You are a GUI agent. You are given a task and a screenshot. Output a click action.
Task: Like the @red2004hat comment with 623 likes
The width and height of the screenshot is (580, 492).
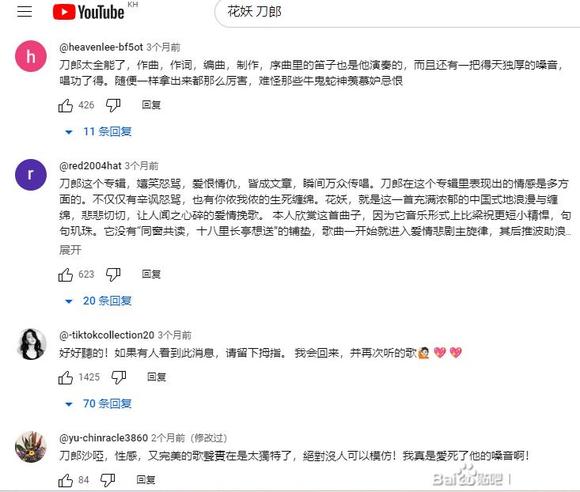click(65, 274)
